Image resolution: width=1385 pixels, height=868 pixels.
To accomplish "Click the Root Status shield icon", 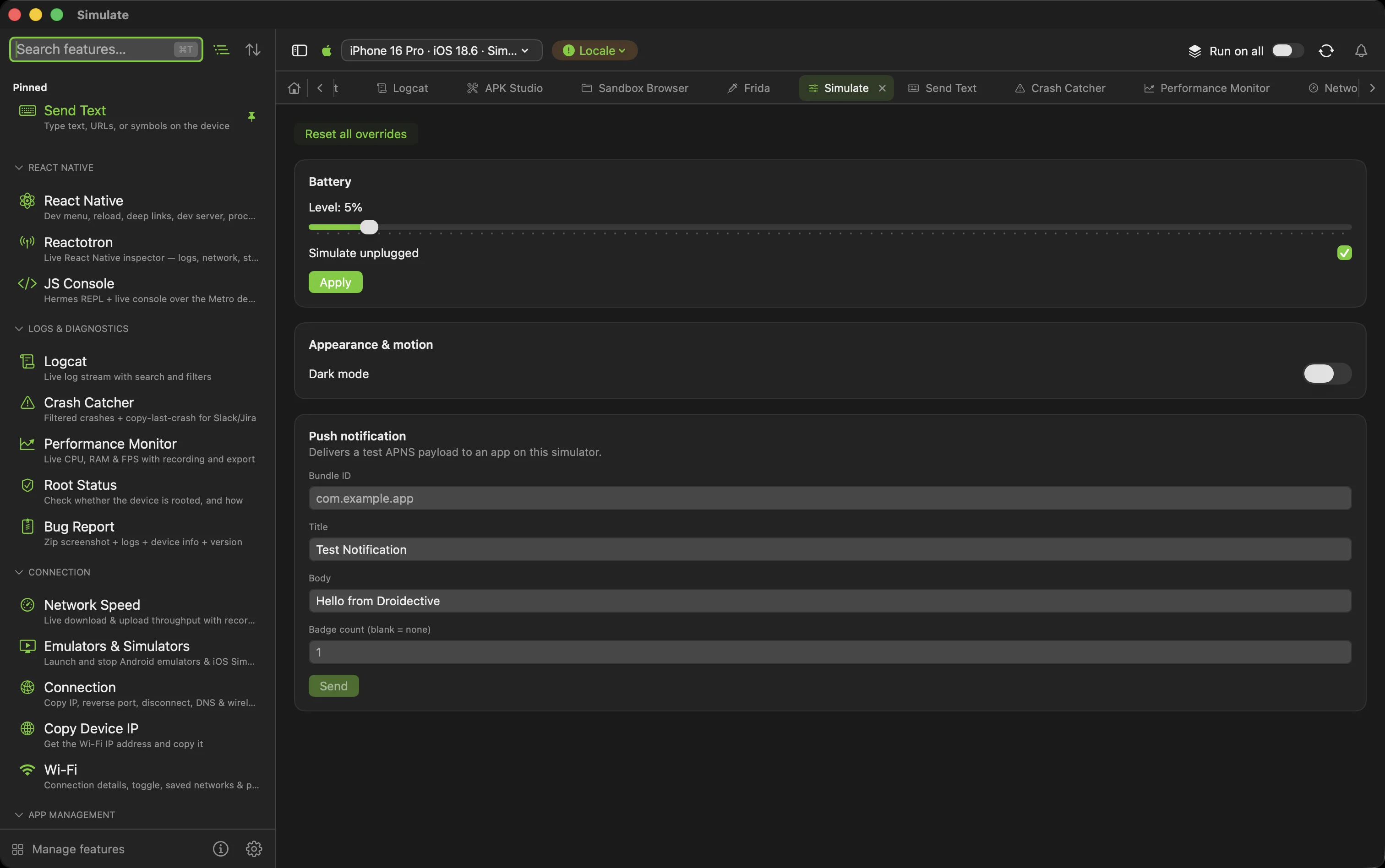I will (27, 485).
